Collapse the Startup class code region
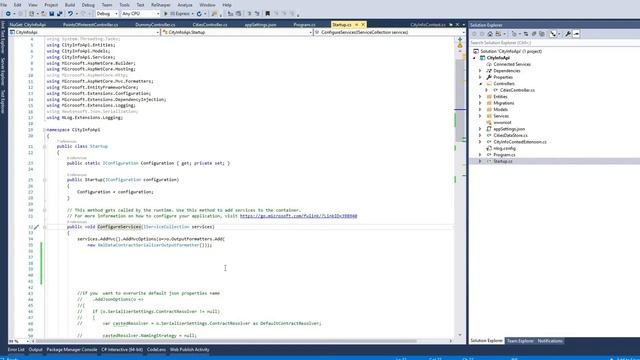This screenshot has height=360, width=640. pos(44,146)
